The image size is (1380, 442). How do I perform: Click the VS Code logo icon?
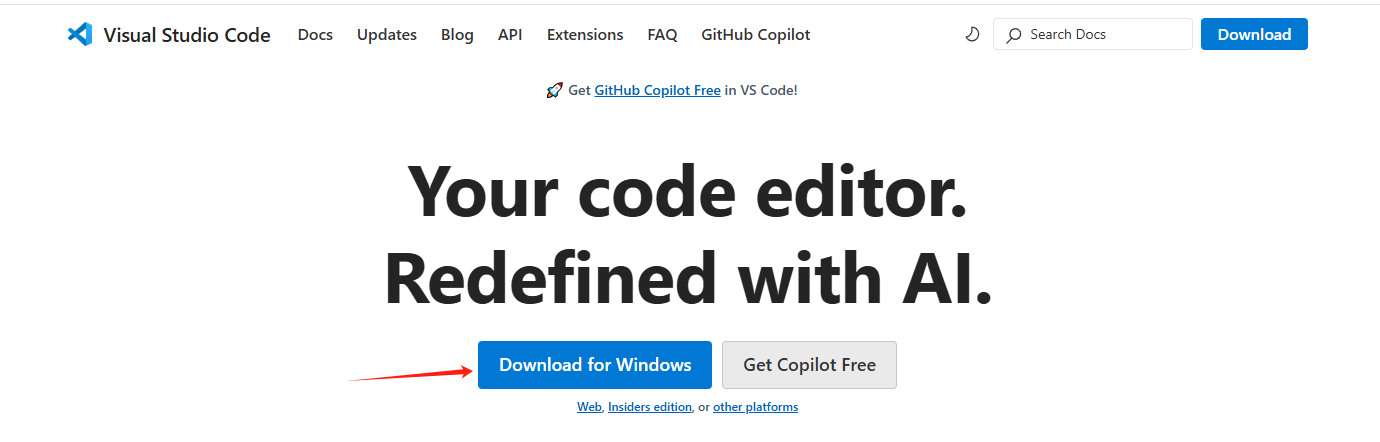pos(79,34)
